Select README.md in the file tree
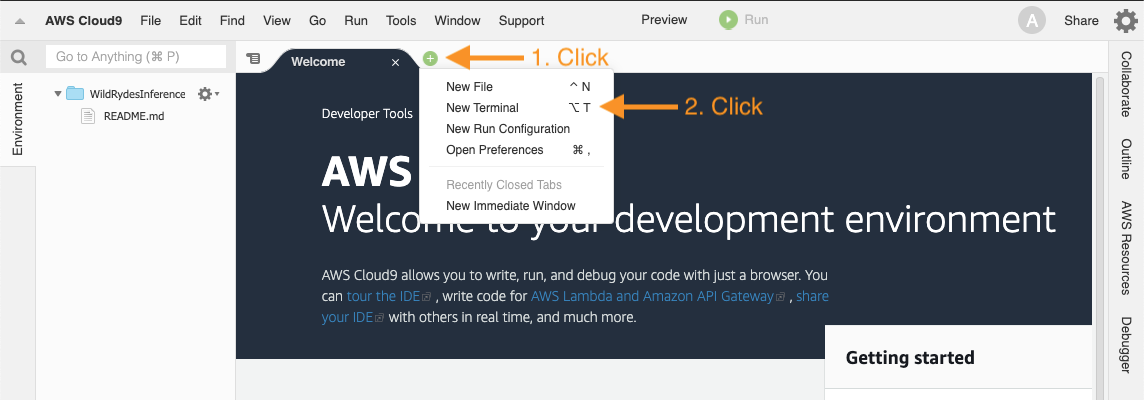The height and width of the screenshot is (400, 1144). click(x=134, y=115)
